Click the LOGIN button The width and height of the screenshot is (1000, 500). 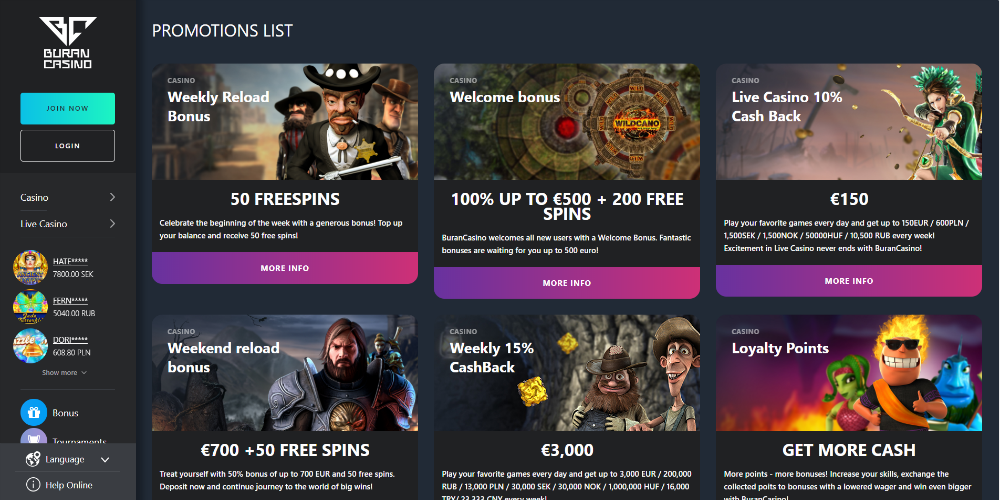[68, 146]
